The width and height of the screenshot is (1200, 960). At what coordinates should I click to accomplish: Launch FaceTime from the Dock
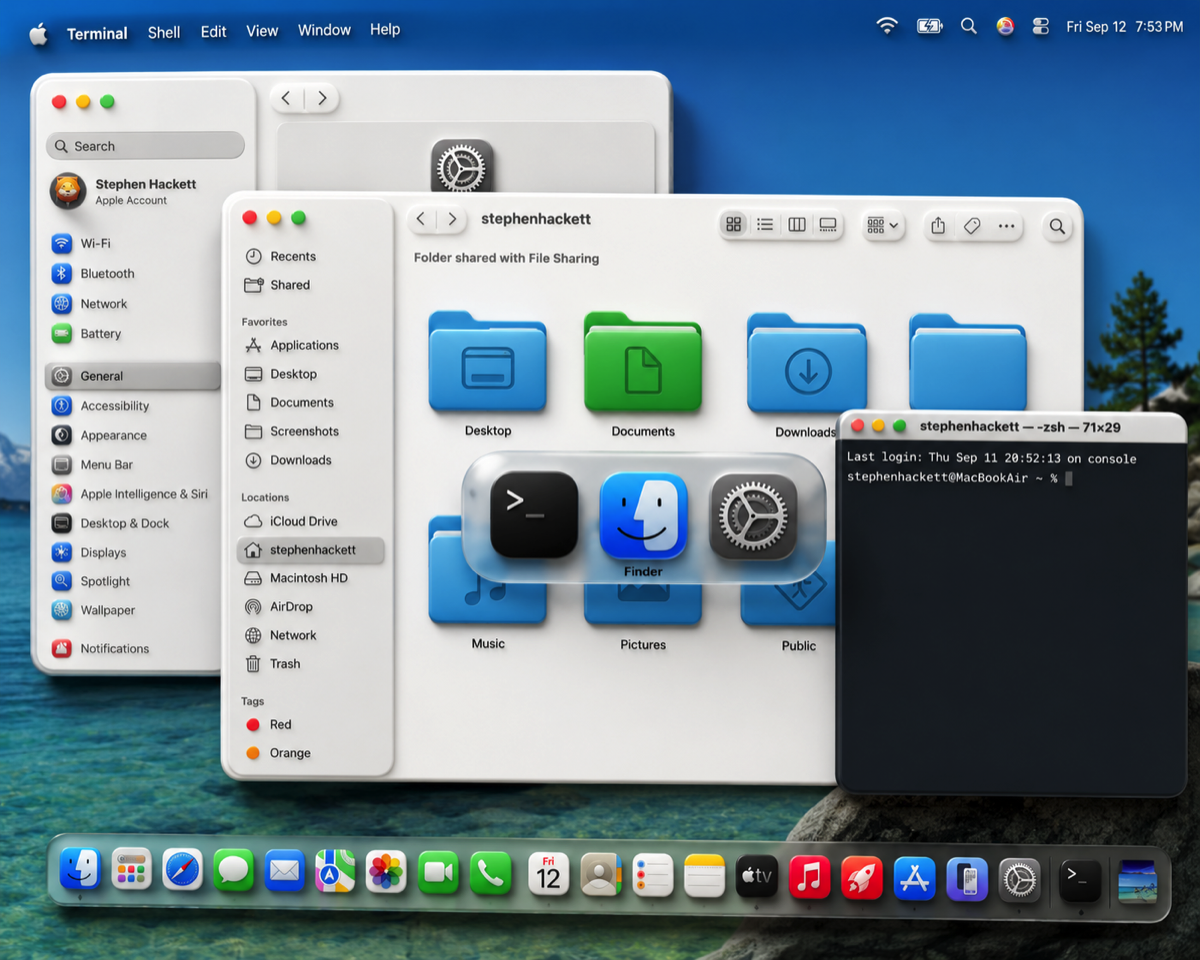[x=437, y=873]
